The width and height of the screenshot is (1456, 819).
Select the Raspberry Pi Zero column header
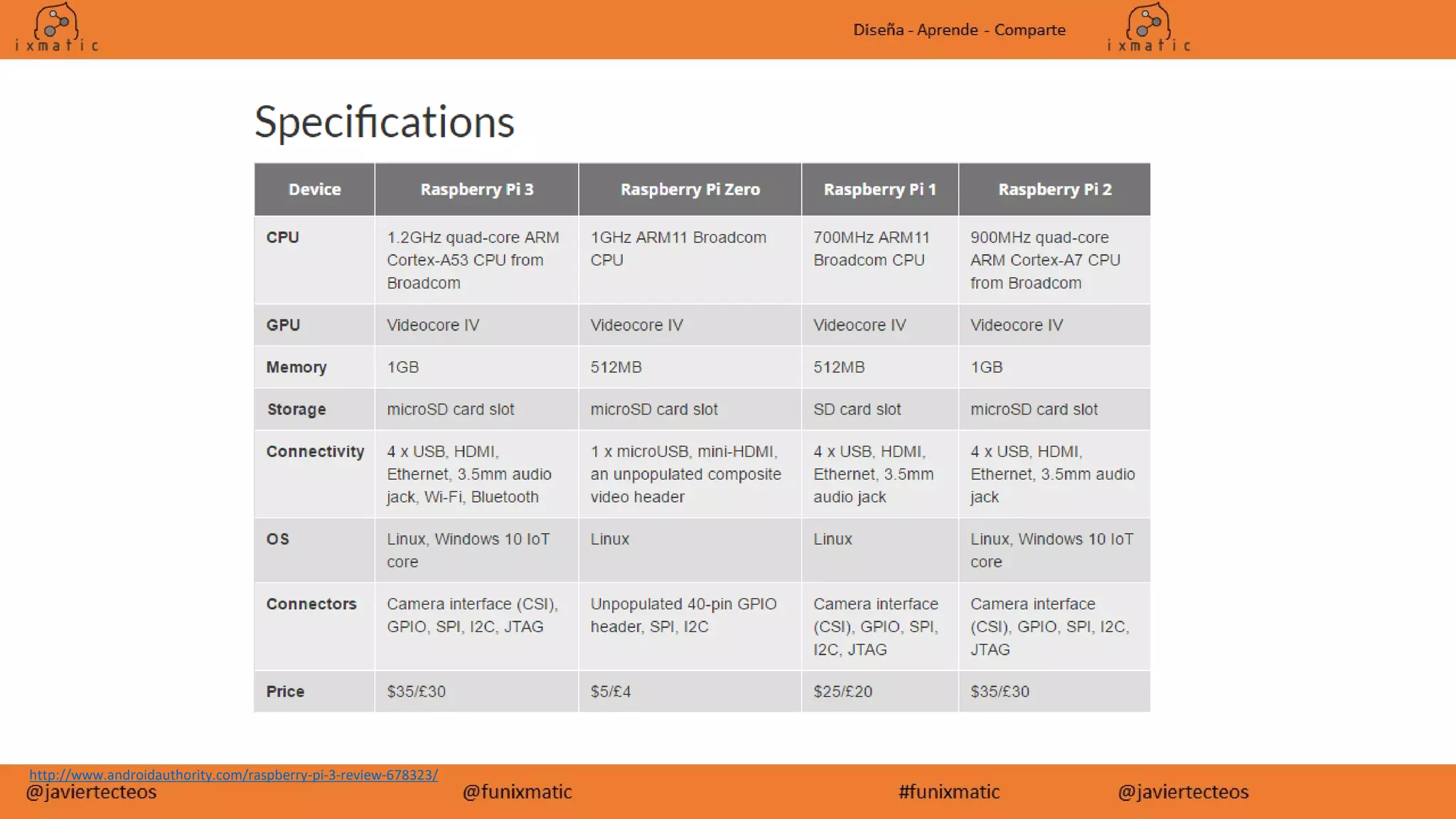[690, 190]
